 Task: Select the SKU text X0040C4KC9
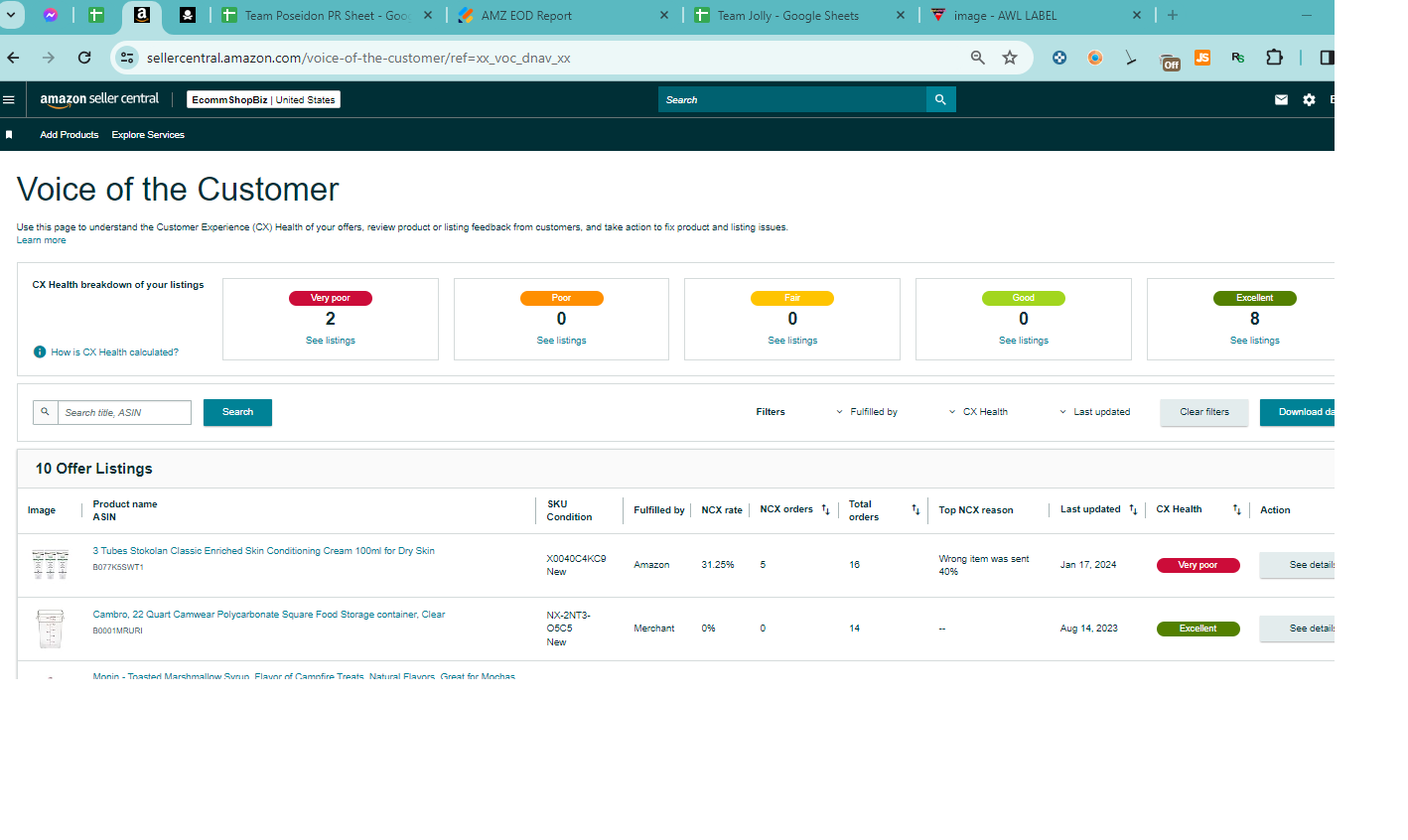[x=576, y=559]
